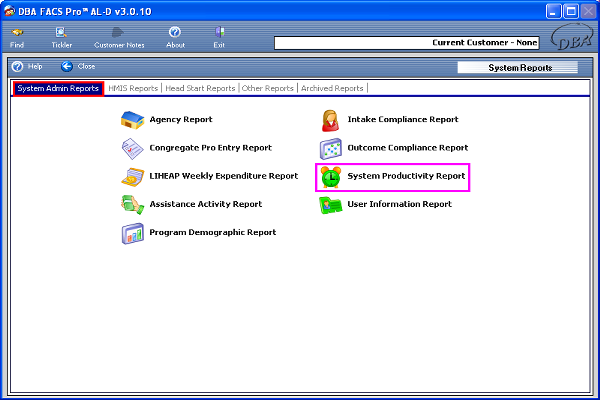Open Customer Notes from the toolbar

[120, 37]
